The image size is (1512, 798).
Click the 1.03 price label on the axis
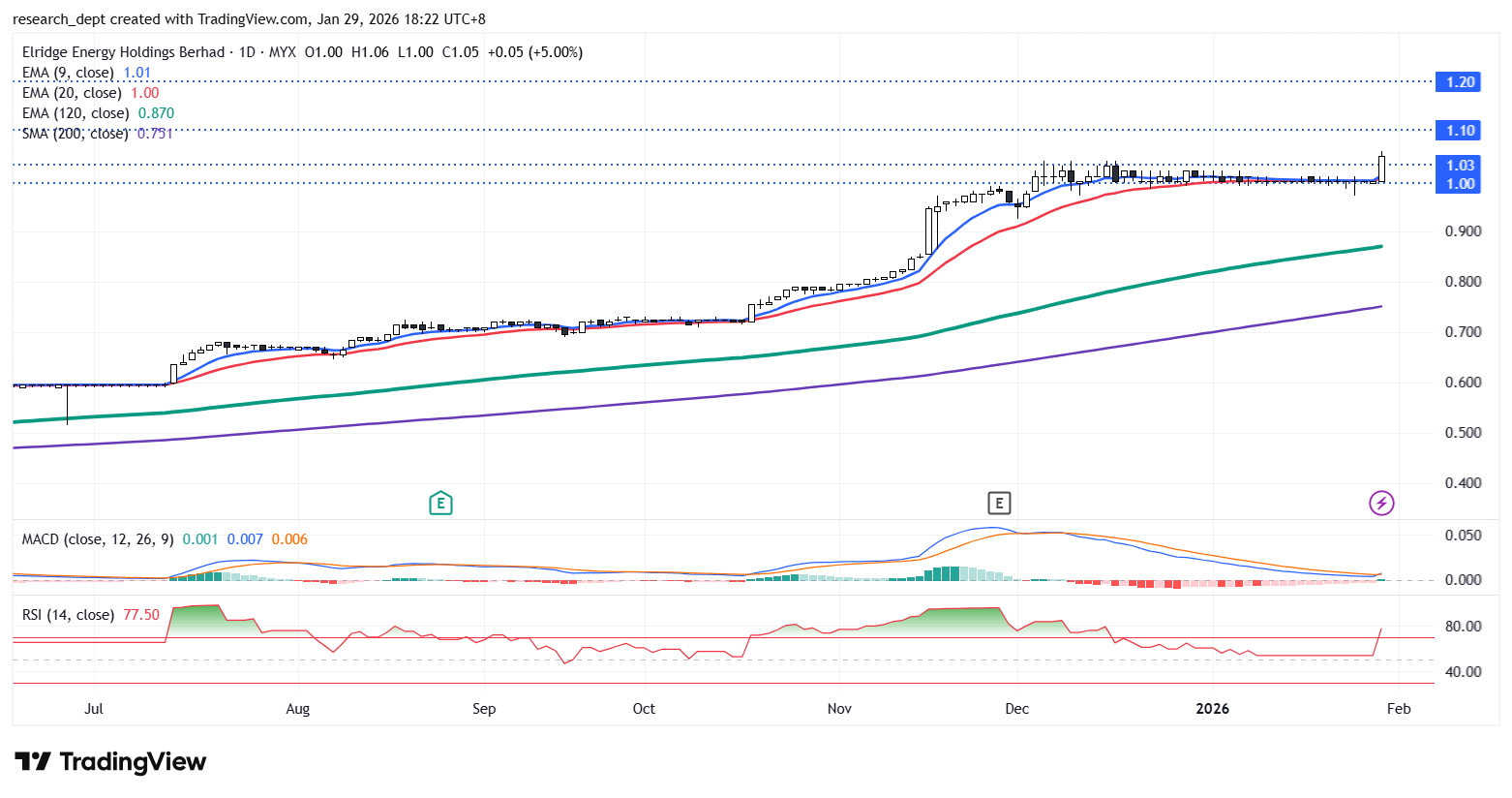(1460, 166)
